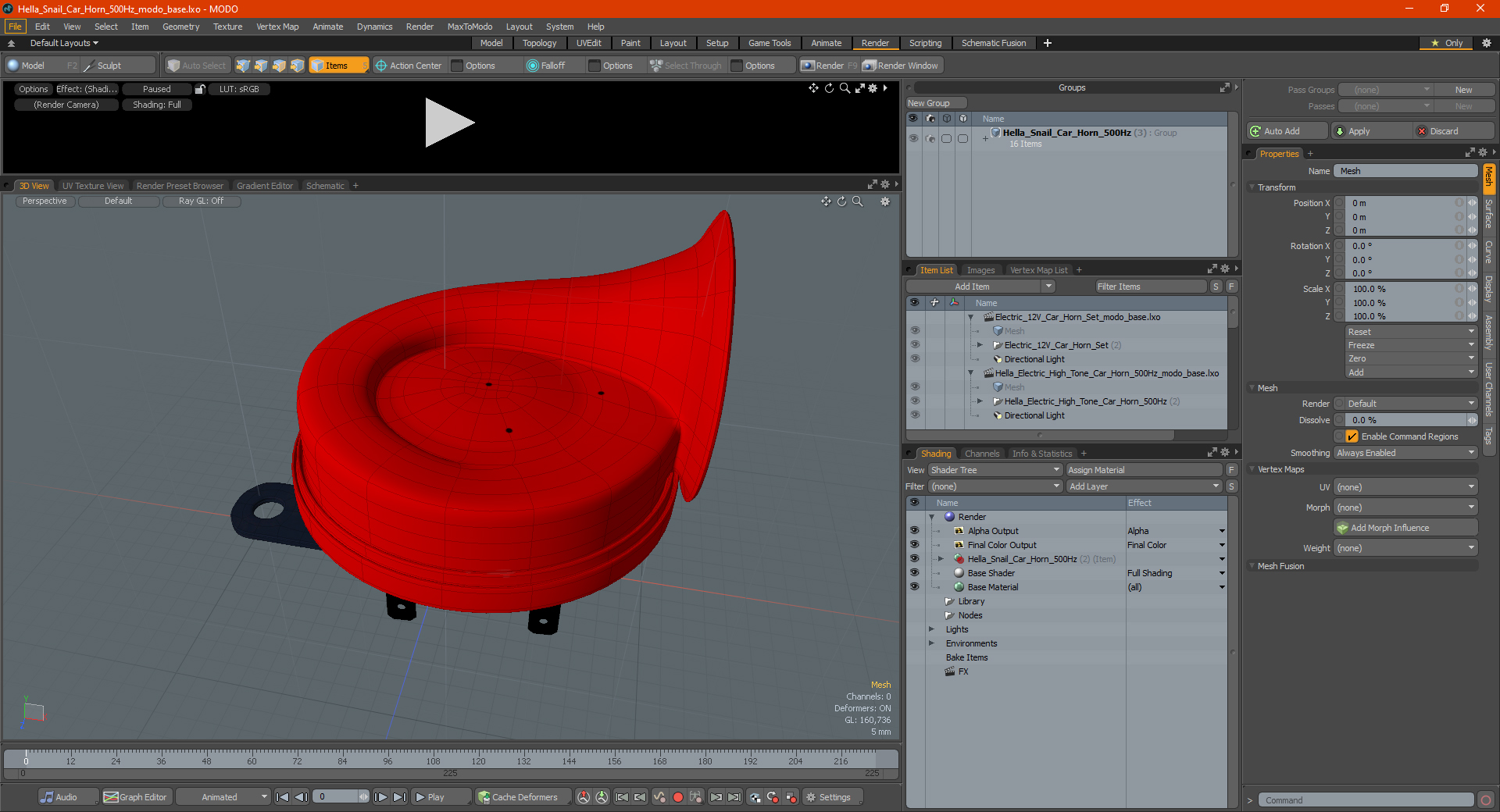Toggle Enable Command Regions checkbox
Screen dimensions: 1500x812
click(1352, 436)
